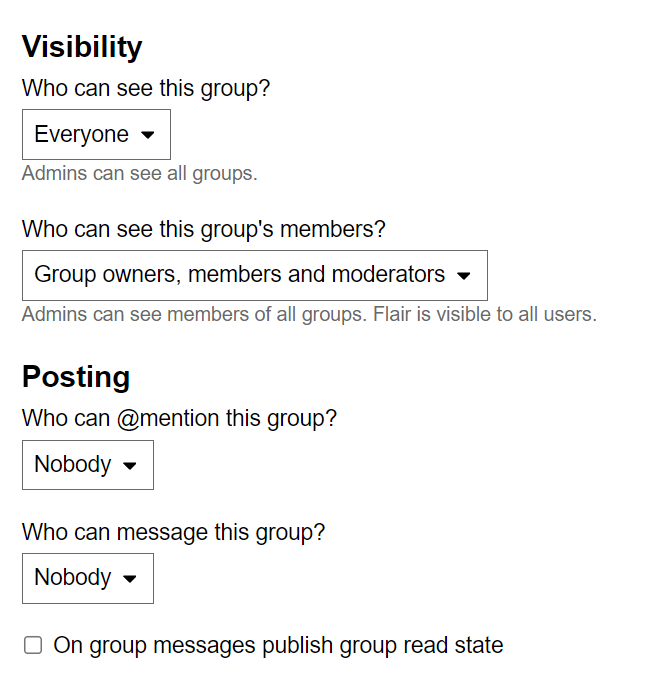Expand the "Who can message this group?" dropdown
645x675 pixels.
(87, 578)
